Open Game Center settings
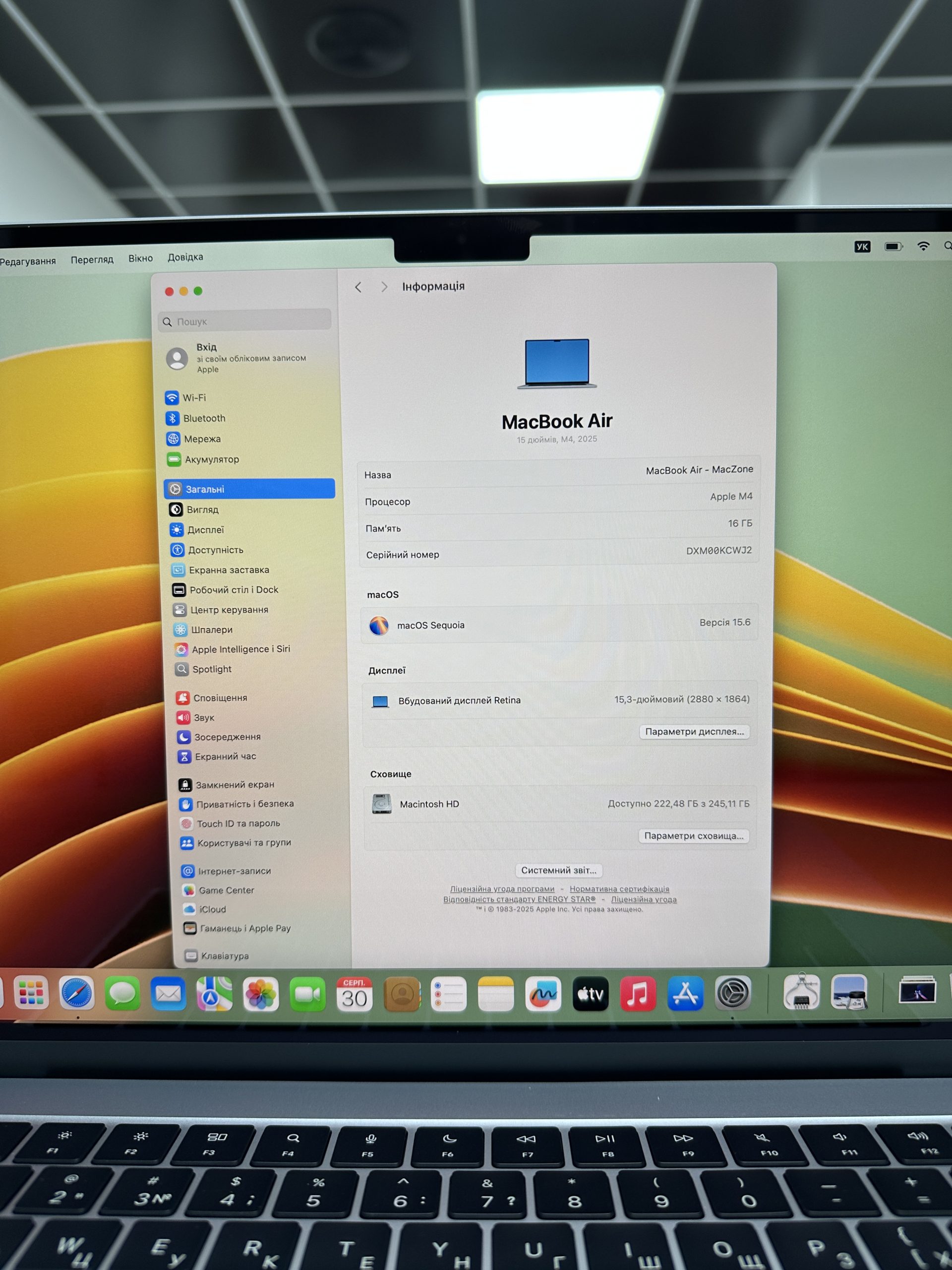952x1270 pixels. (x=219, y=890)
